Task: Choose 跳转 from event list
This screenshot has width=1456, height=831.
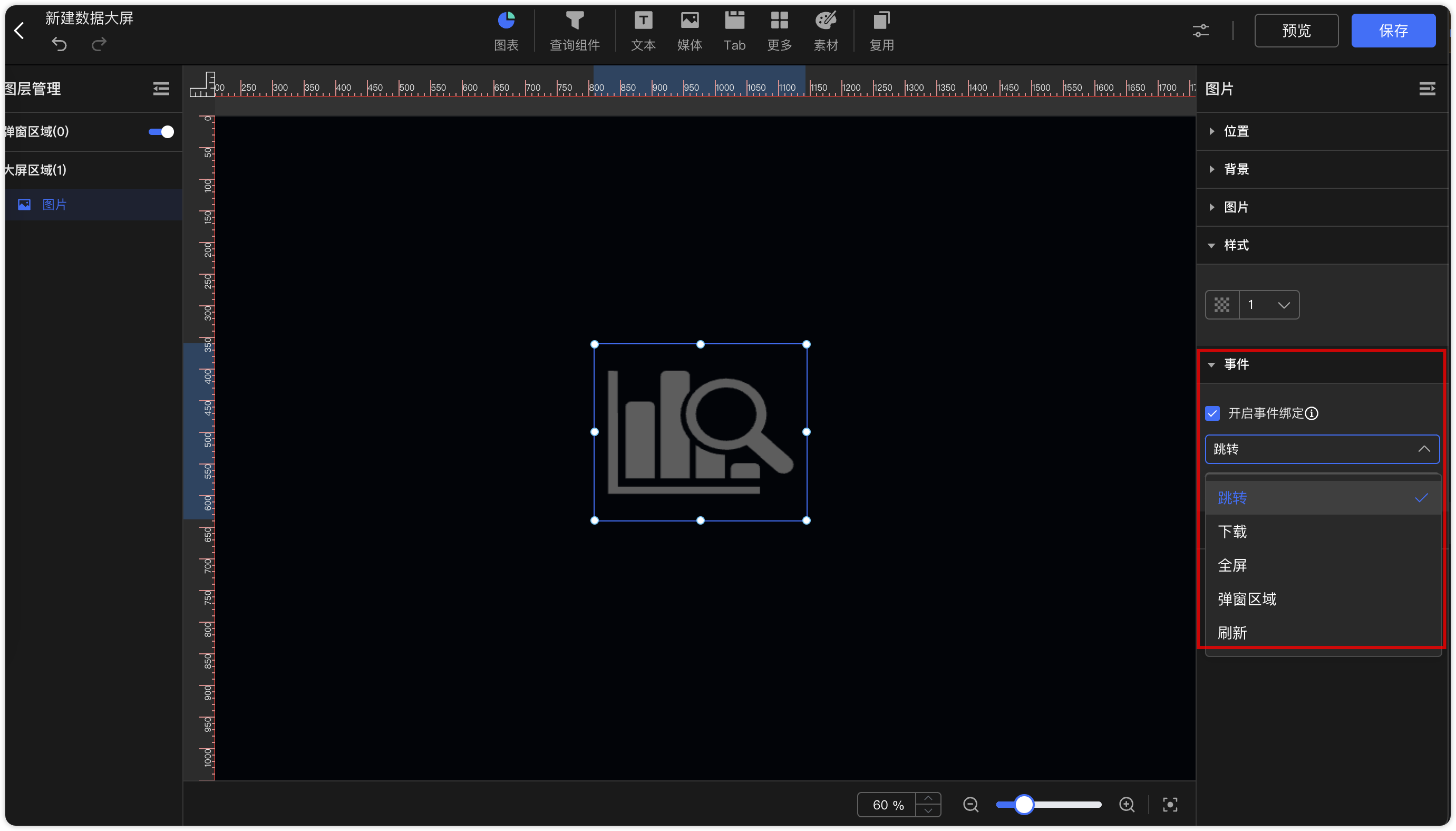Action: click(1323, 498)
